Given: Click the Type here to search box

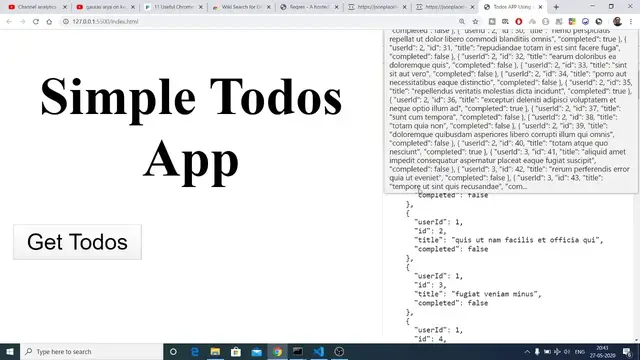Looking at the screenshot, I should [x=92, y=351].
